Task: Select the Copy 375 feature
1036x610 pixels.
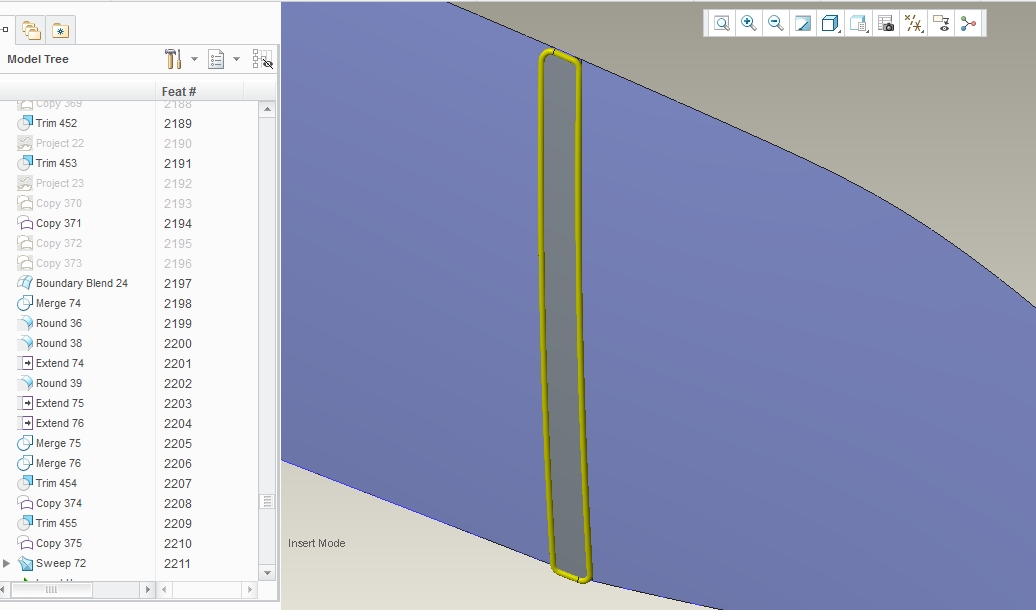Action: pos(59,543)
